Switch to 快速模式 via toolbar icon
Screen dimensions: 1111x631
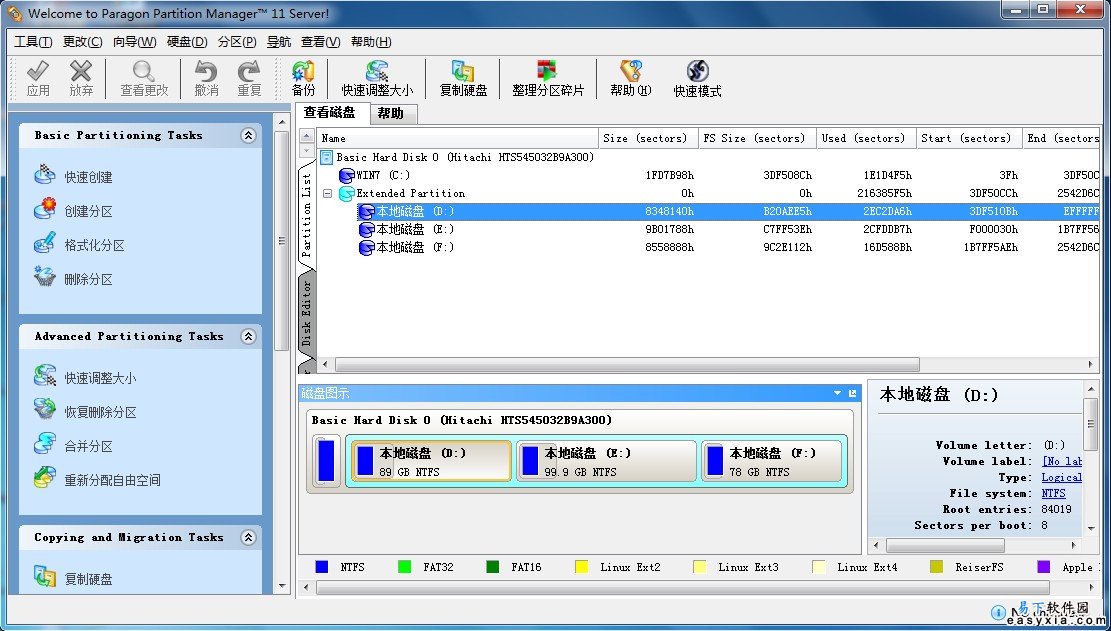click(x=697, y=78)
